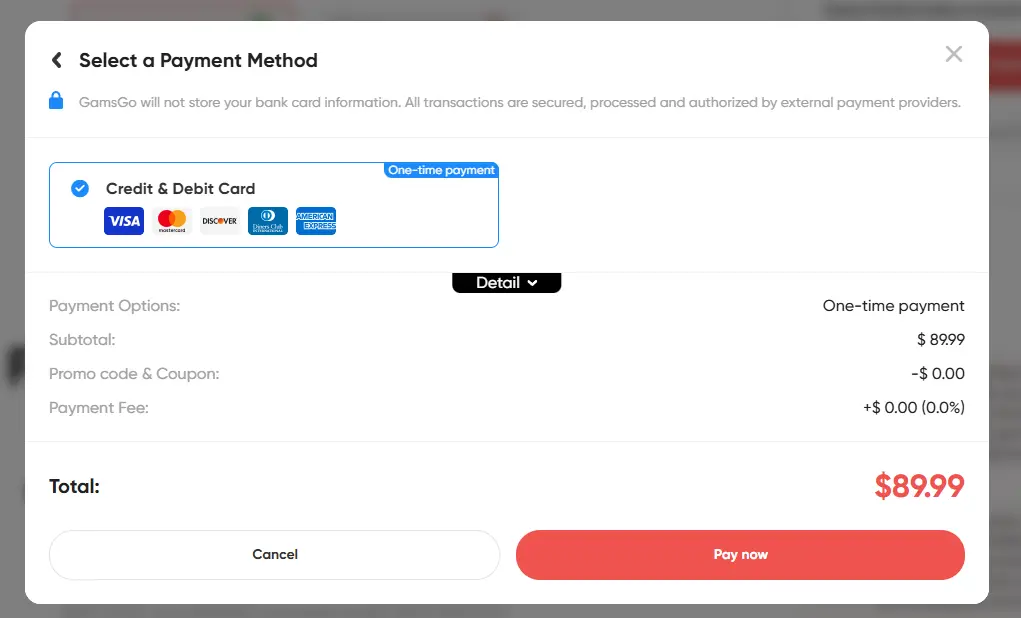The image size is (1021, 618).
Task: Click the Select a Payment Method heading
Action: click(x=198, y=60)
